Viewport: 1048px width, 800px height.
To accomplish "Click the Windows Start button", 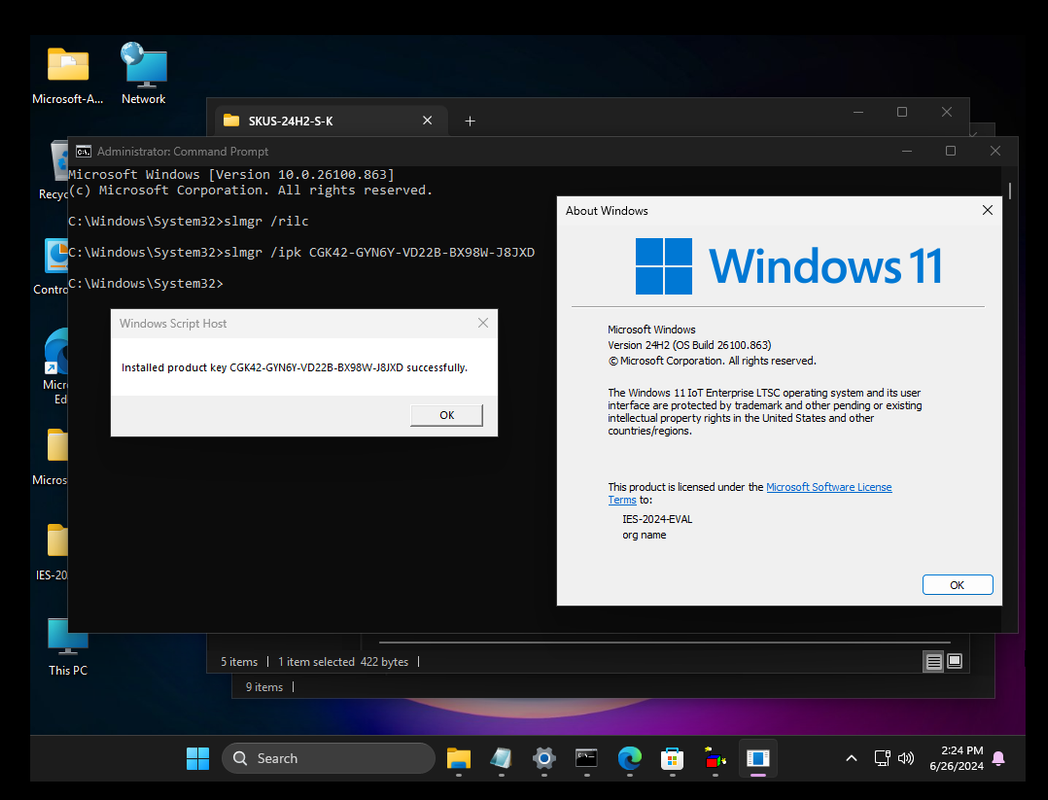I will (198, 758).
